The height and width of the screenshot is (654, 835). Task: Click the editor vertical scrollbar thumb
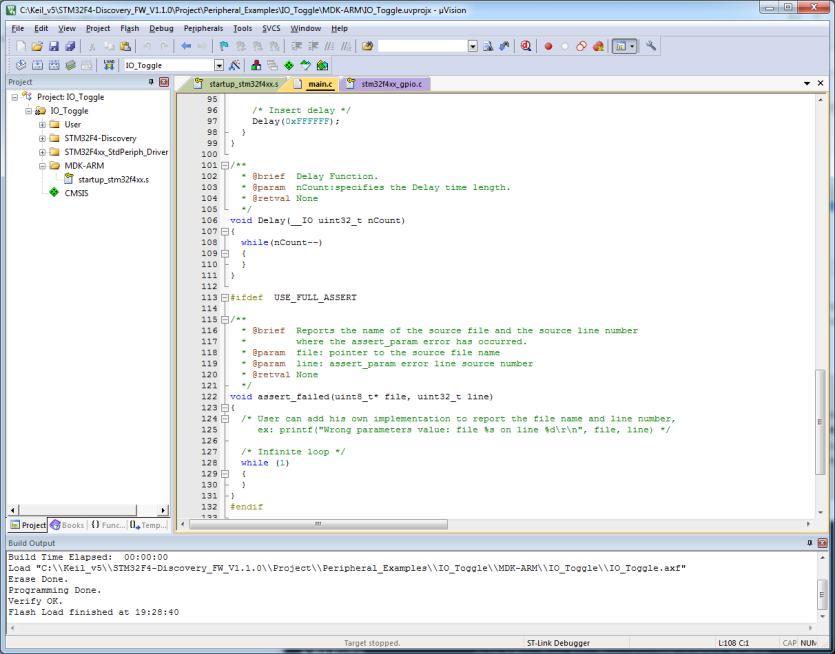(x=820, y=421)
